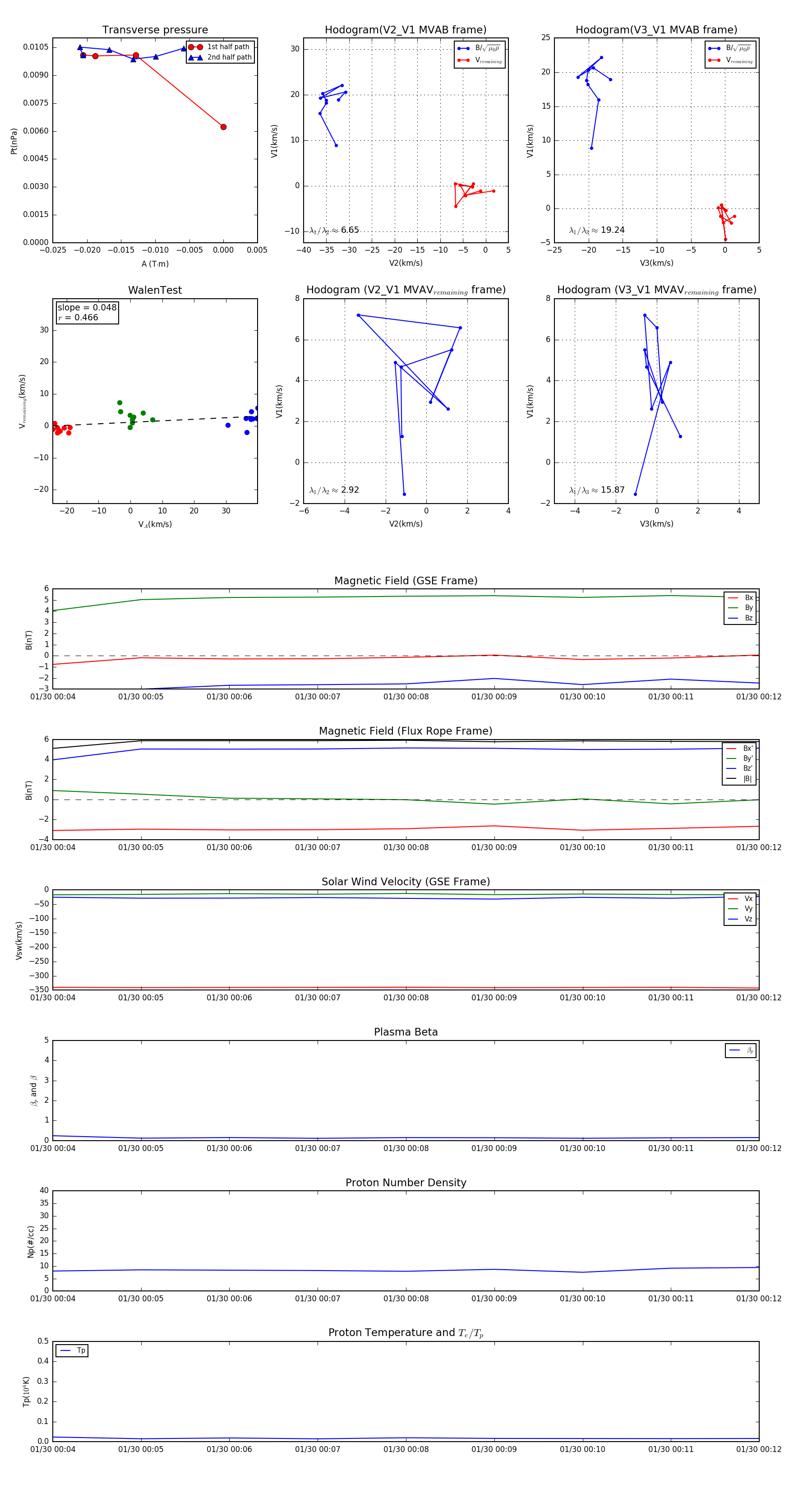Select the By entry in GSE magnetic field legend

(740, 607)
